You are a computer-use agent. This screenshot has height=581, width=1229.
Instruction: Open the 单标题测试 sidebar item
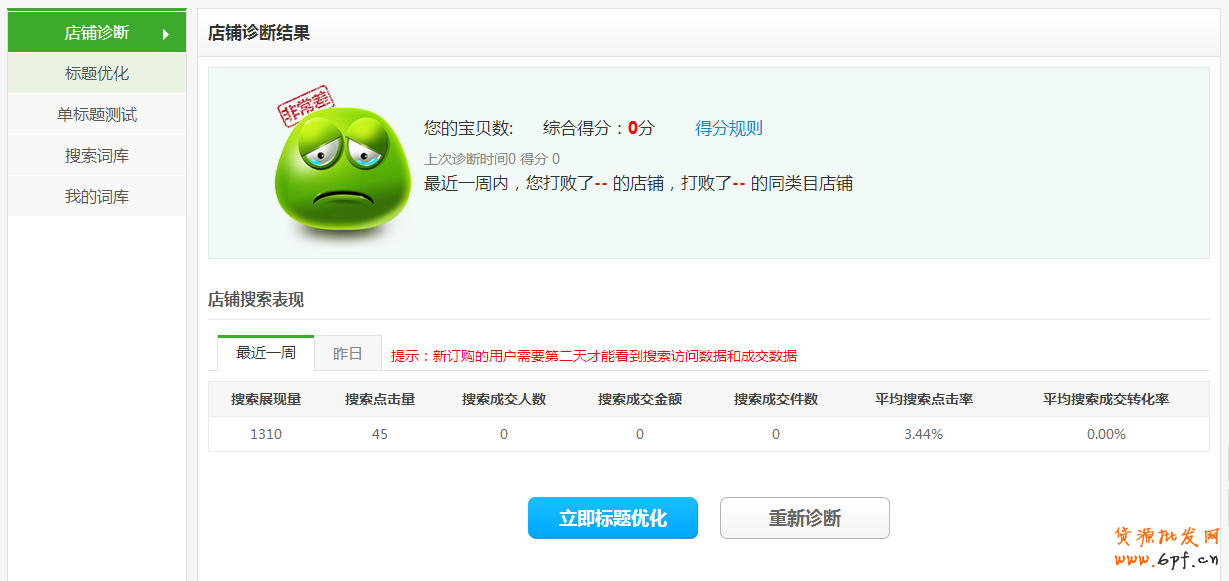(x=97, y=115)
